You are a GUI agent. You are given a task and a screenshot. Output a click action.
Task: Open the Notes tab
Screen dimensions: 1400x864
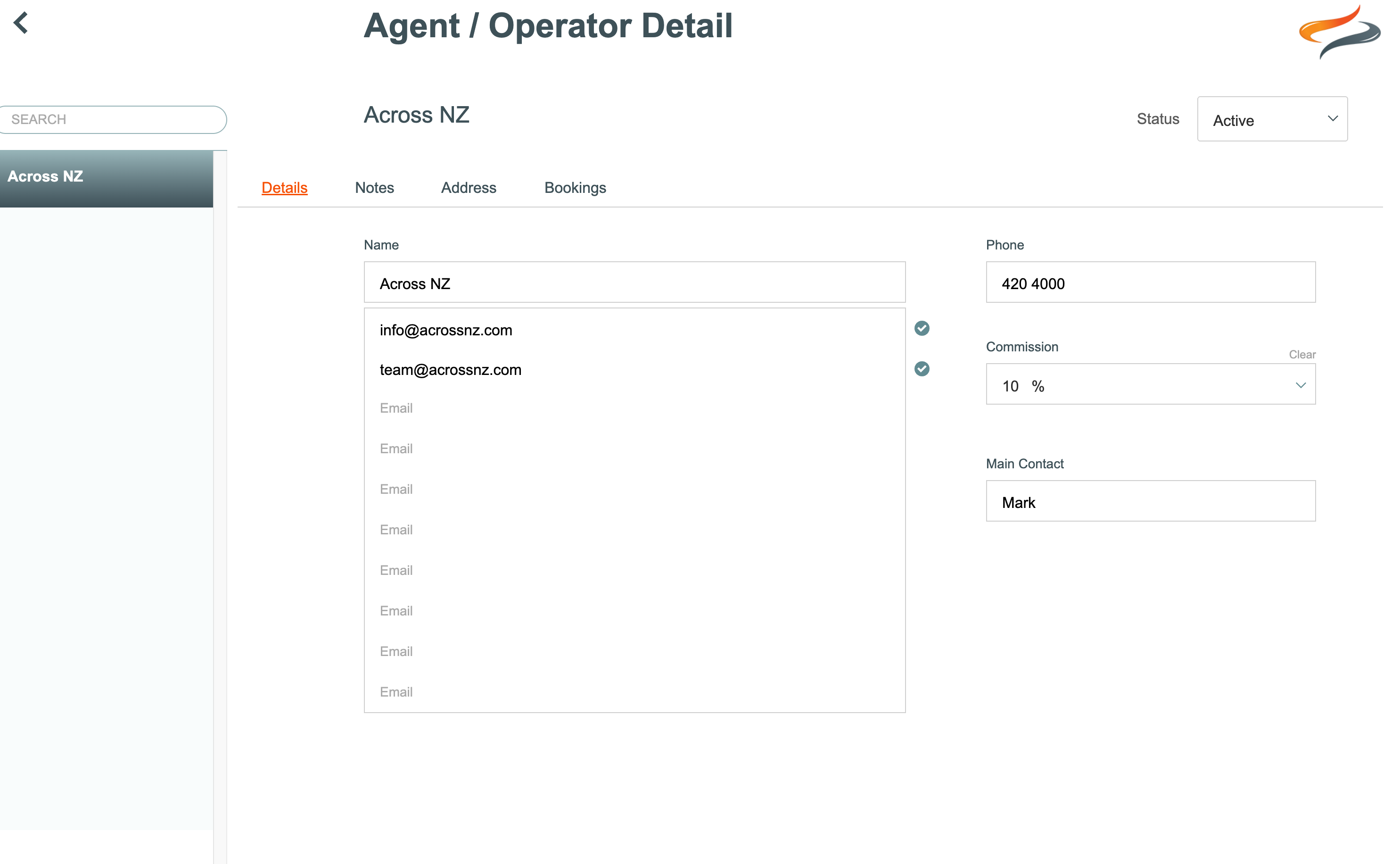pos(375,187)
